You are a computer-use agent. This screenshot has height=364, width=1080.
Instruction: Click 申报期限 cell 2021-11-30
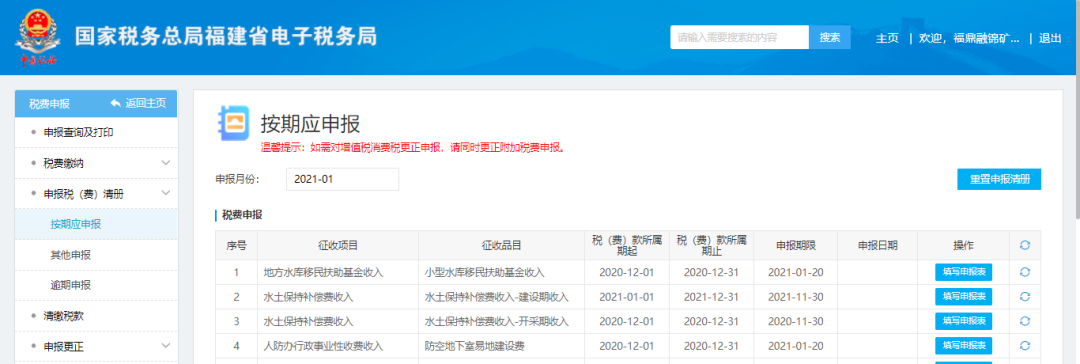(x=796, y=296)
